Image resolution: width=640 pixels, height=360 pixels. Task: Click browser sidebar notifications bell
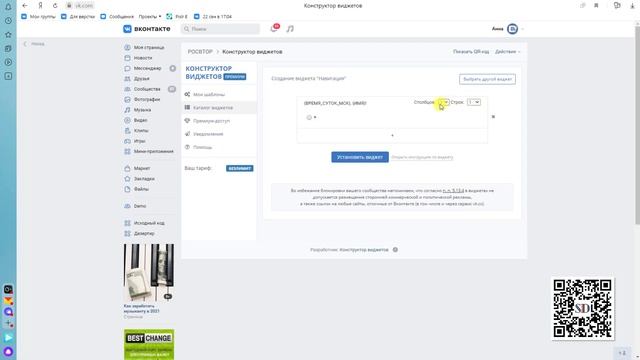[x=8, y=7]
